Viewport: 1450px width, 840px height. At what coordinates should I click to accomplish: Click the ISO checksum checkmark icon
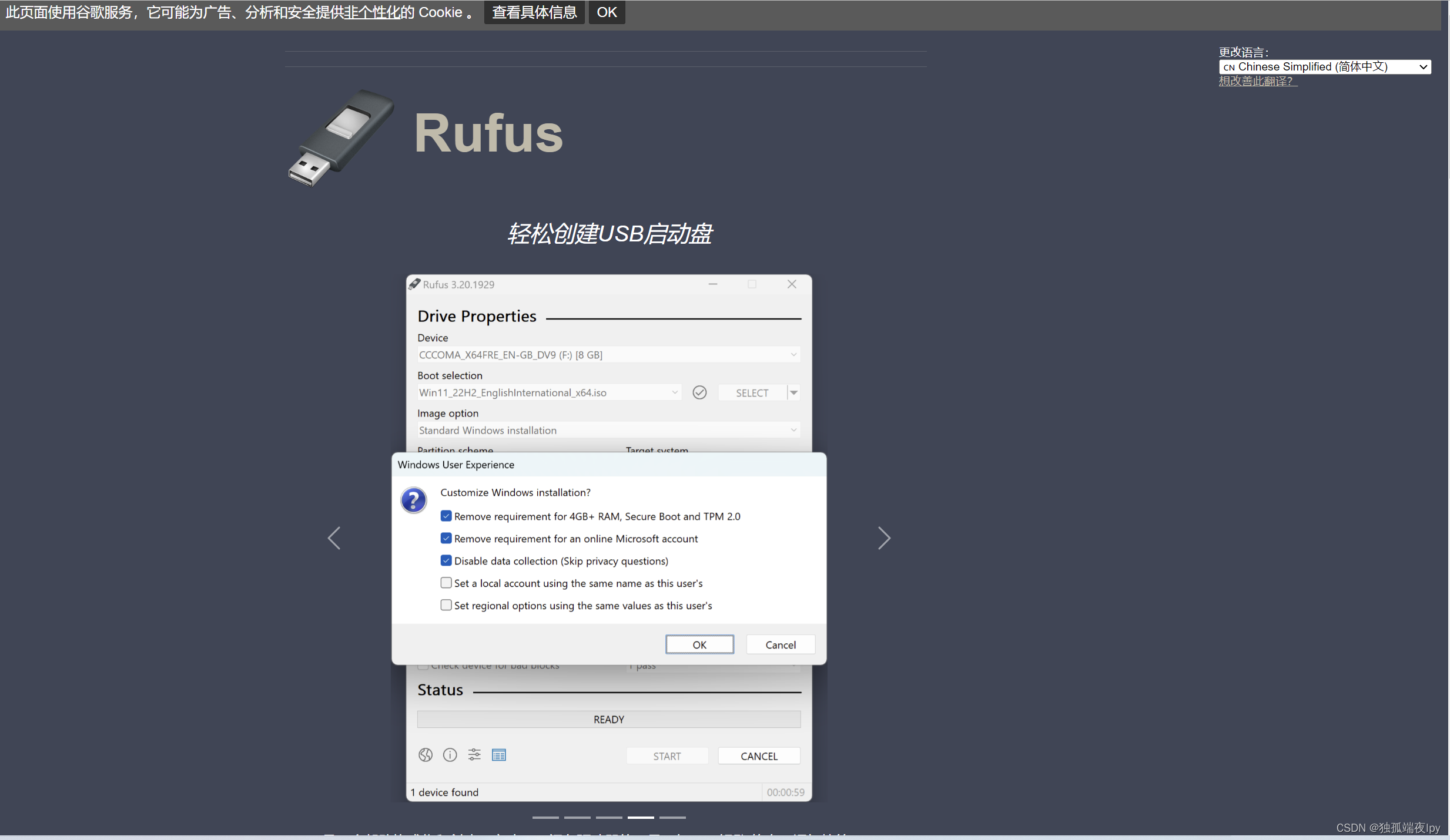(x=699, y=392)
